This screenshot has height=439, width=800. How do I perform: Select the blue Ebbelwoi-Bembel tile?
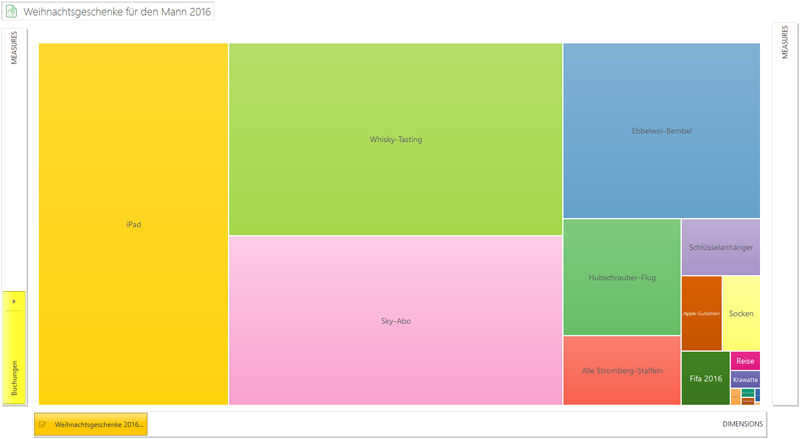coord(662,131)
